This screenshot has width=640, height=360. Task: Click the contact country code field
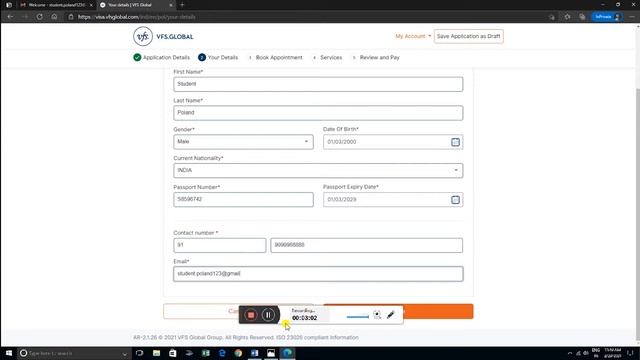click(x=220, y=245)
